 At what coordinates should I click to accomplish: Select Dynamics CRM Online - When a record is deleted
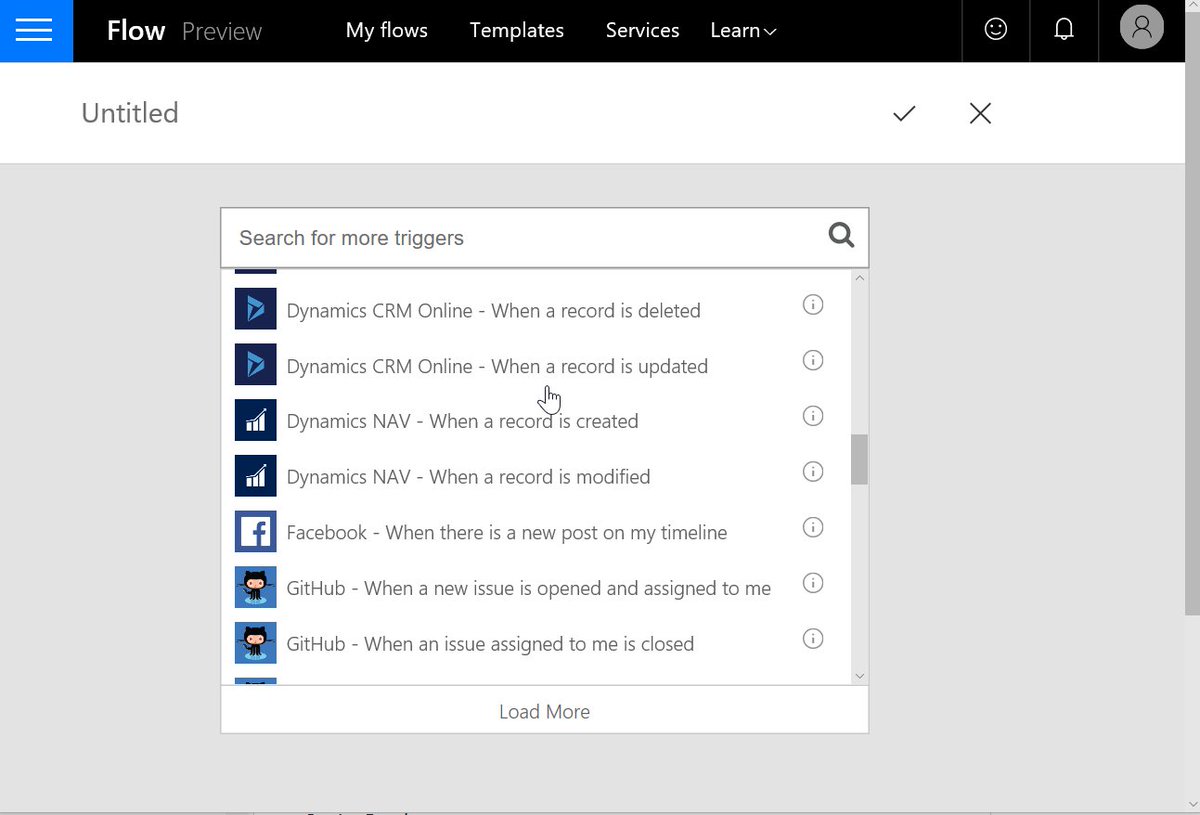493,311
